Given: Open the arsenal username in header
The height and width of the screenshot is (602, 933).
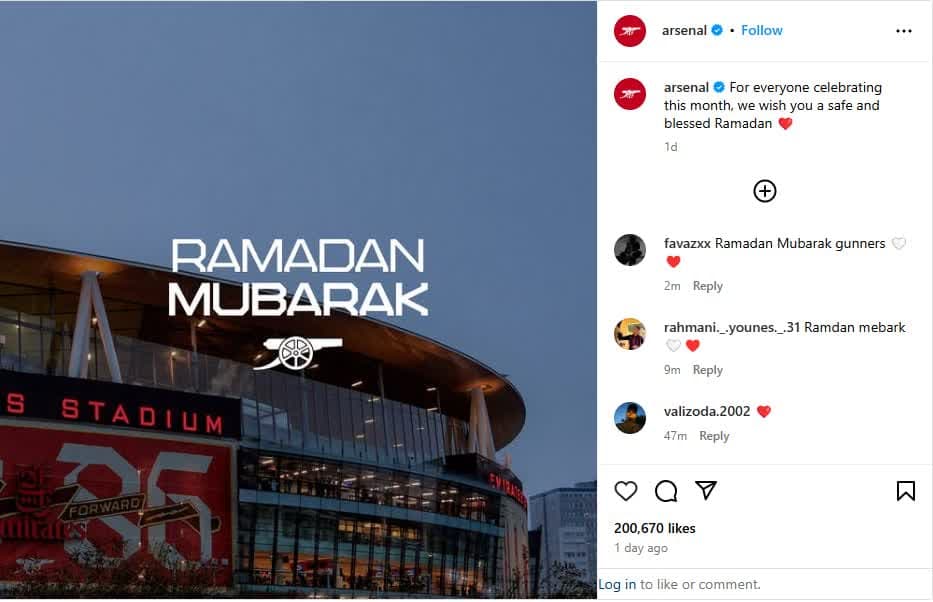Looking at the screenshot, I should 684,30.
